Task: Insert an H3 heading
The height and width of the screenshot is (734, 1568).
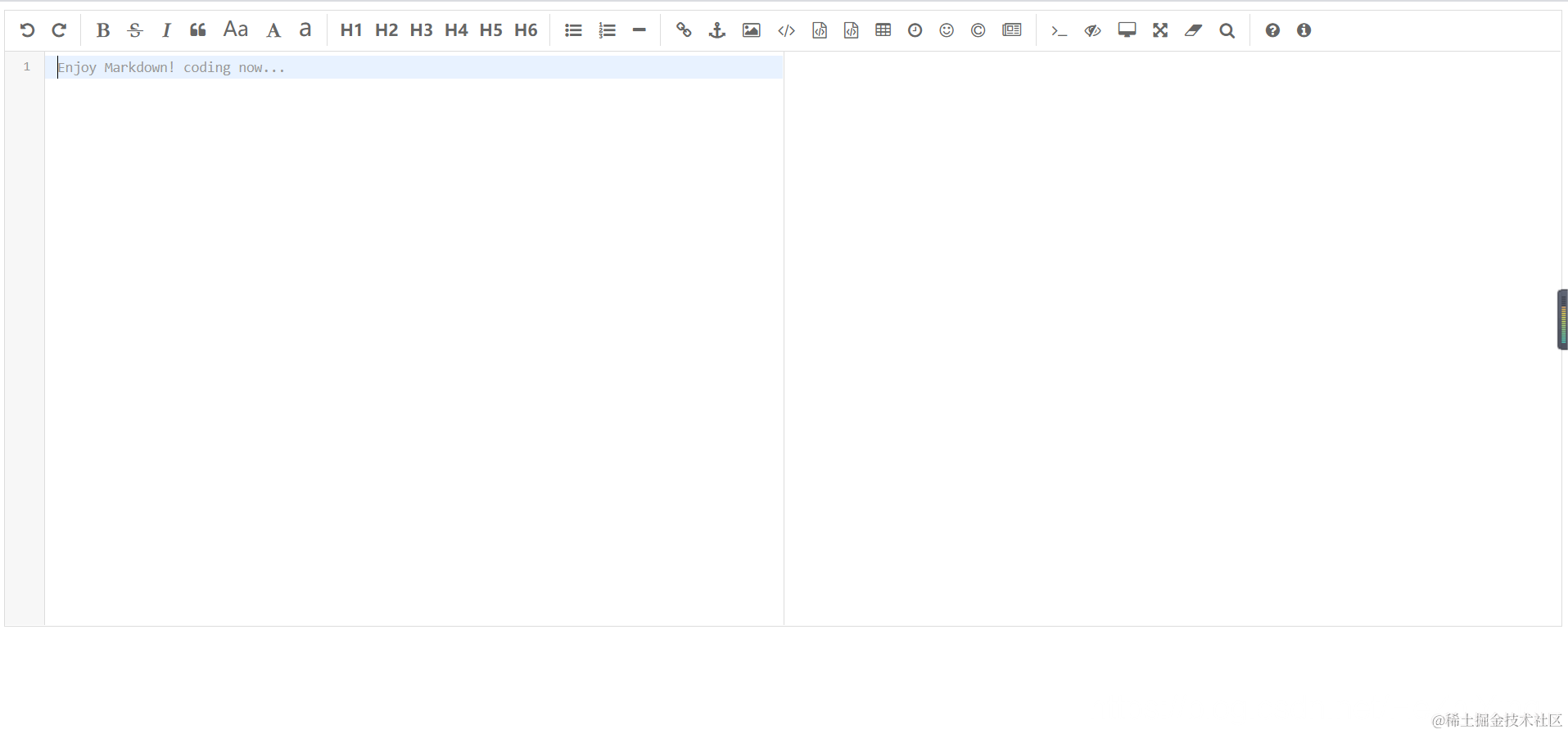Action: point(421,30)
